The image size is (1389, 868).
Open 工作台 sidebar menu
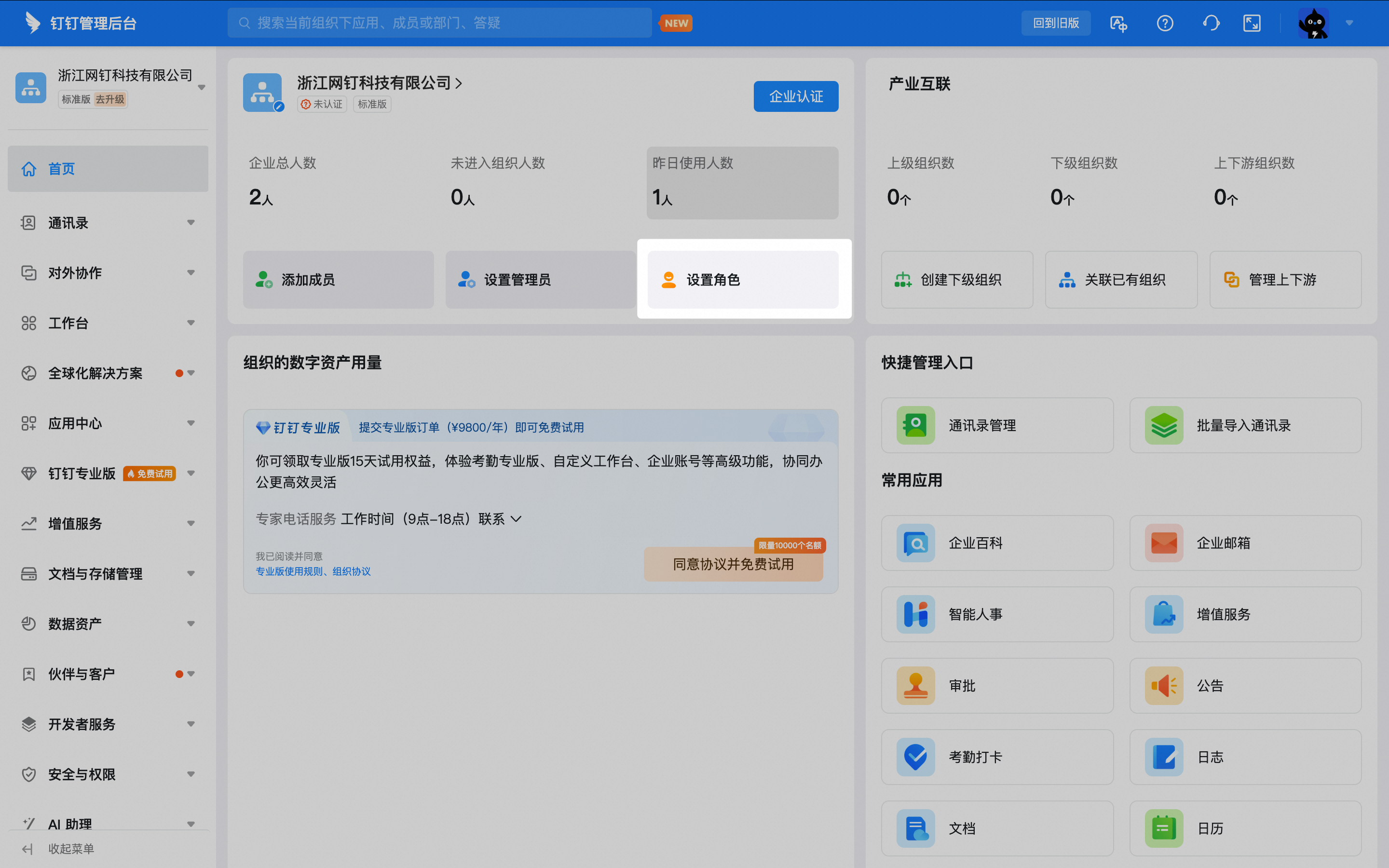(108, 323)
